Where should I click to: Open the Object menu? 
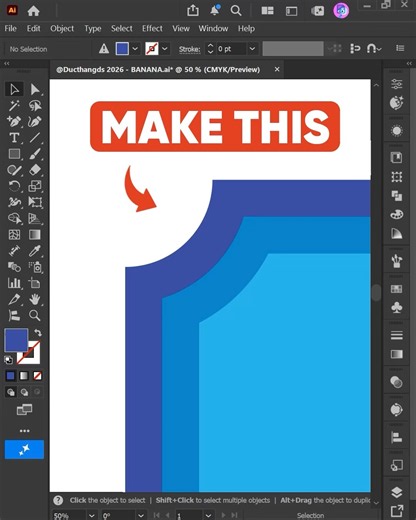pyautogui.click(x=62, y=29)
